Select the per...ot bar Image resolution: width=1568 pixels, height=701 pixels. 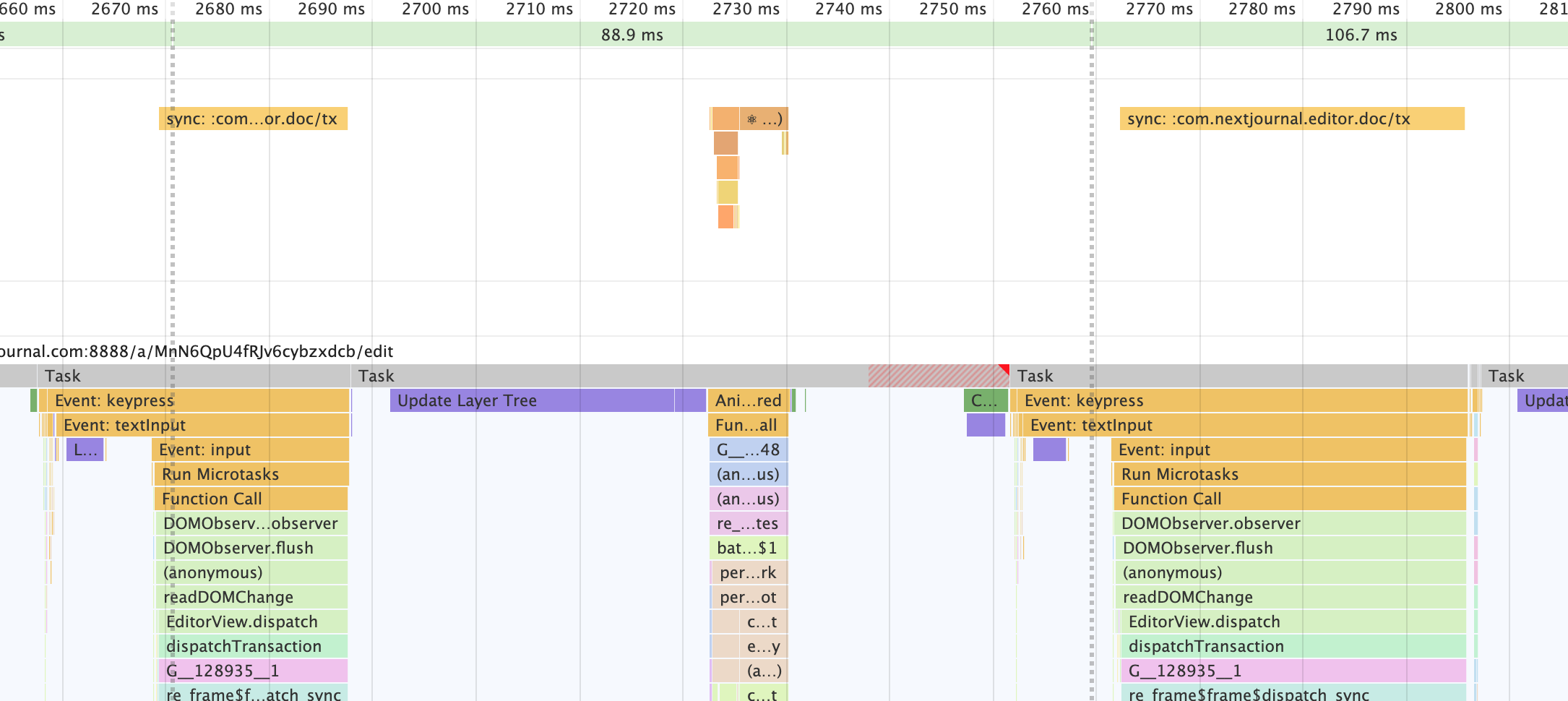(749, 597)
